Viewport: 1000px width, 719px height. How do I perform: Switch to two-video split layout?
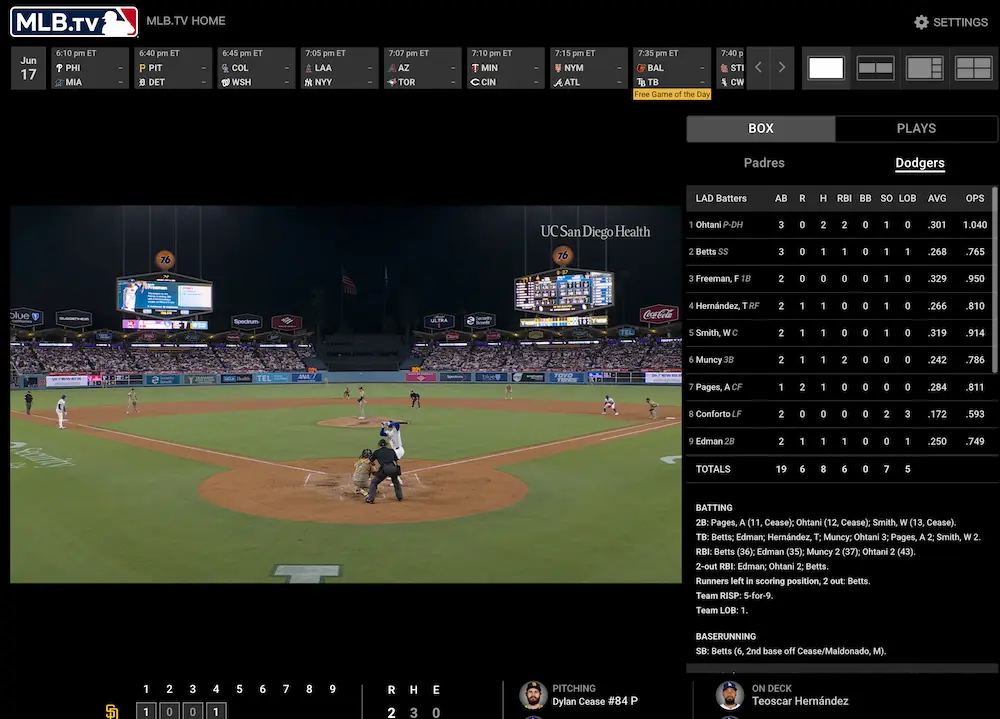pos(875,68)
